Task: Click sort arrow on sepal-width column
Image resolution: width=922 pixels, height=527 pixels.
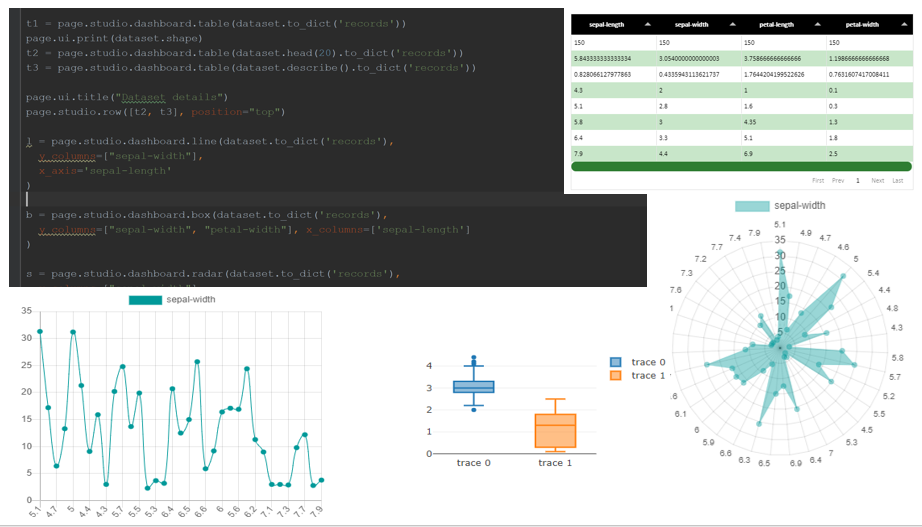Action: click(x=732, y=23)
